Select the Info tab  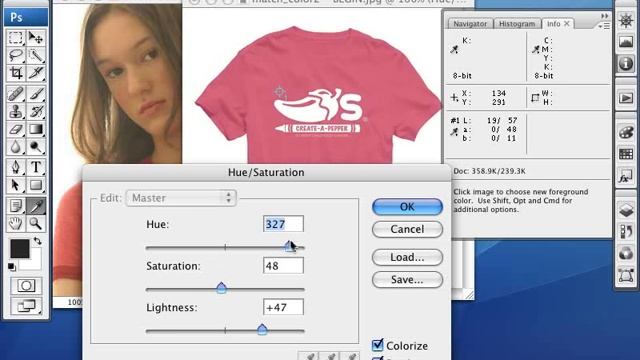point(553,24)
